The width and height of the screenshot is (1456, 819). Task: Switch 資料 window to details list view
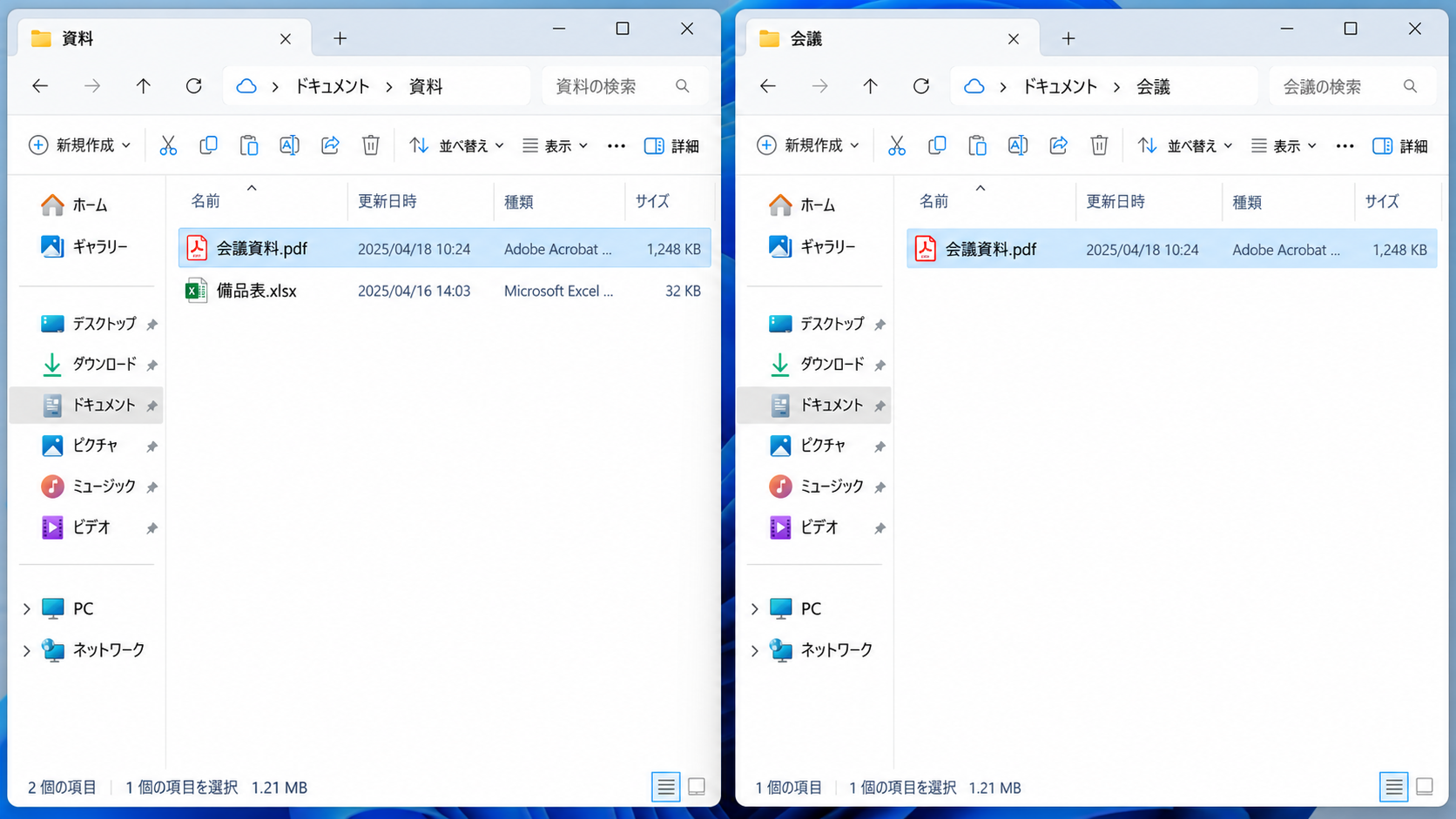(x=666, y=787)
